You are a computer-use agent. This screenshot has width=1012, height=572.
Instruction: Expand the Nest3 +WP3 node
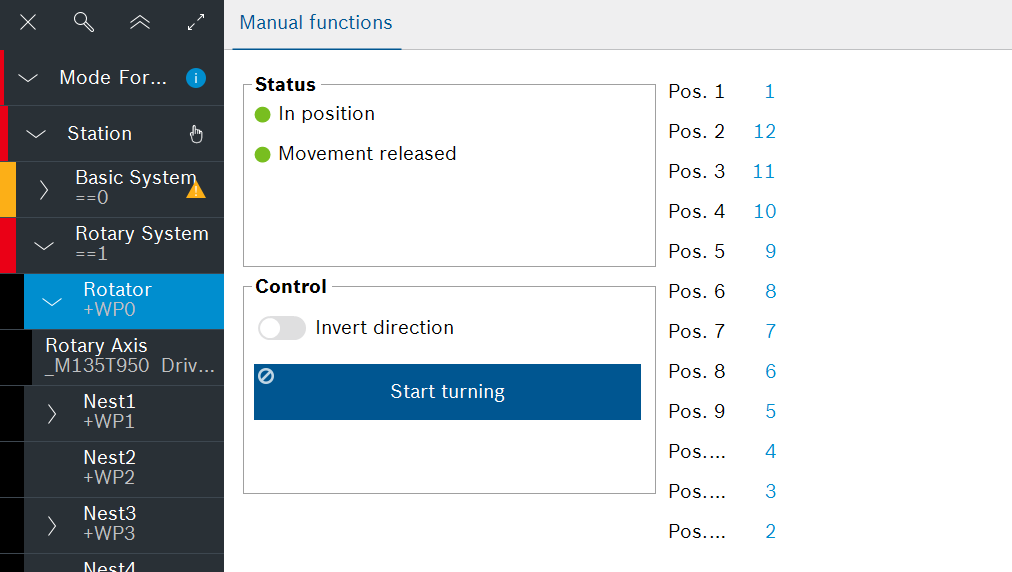click(52, 526)
